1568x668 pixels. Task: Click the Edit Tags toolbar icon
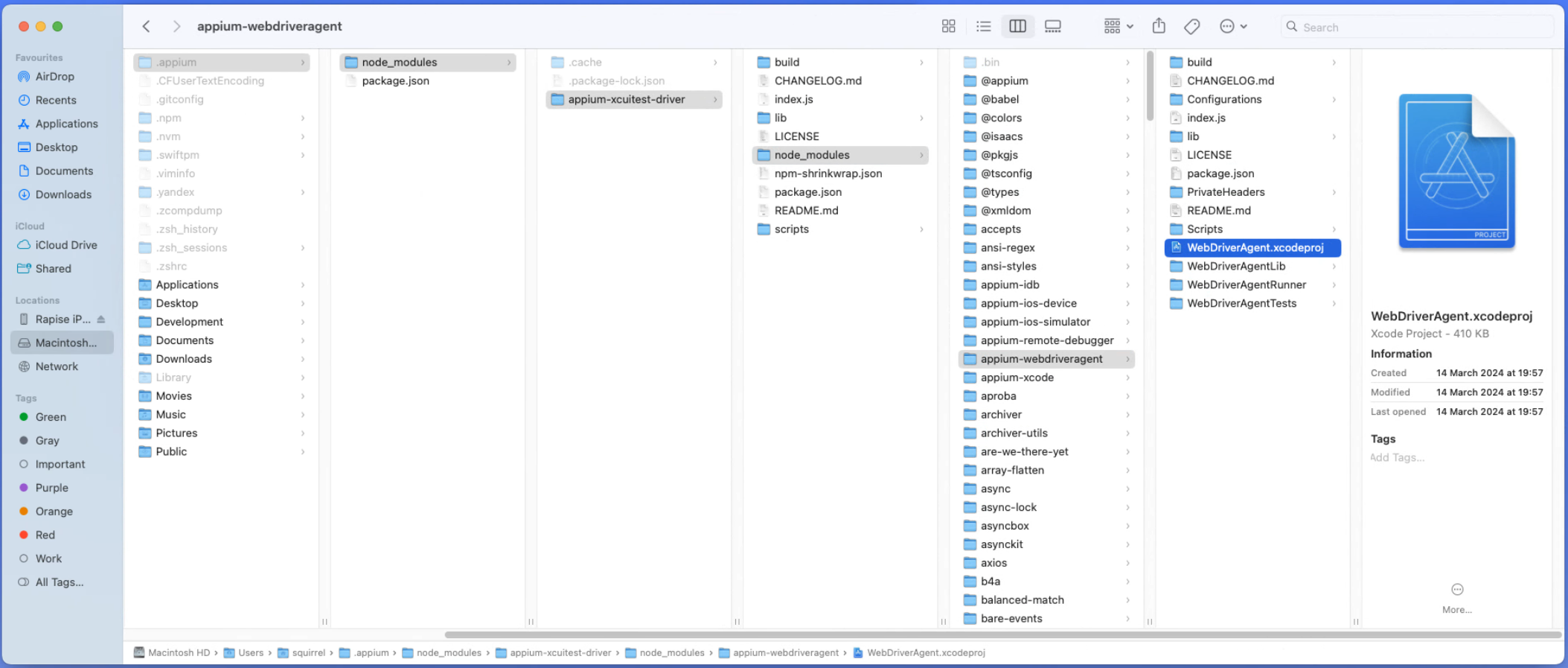pos(1191,26)
